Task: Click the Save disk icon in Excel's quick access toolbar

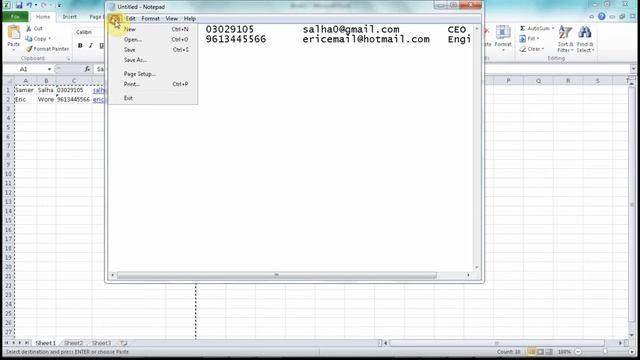Action: [19, 5]
